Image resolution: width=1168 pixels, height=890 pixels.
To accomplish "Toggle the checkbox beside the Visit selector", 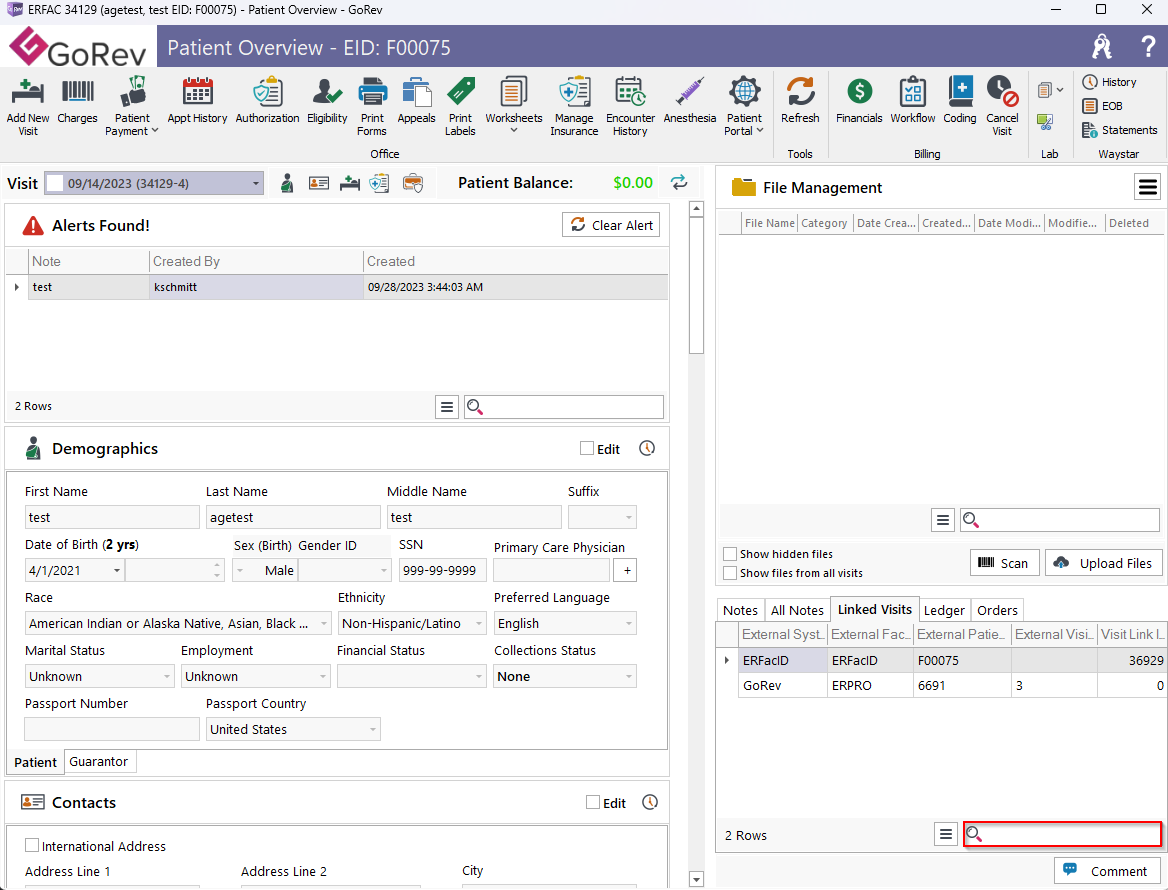I will pyautogui.click(x=54, y=182).
